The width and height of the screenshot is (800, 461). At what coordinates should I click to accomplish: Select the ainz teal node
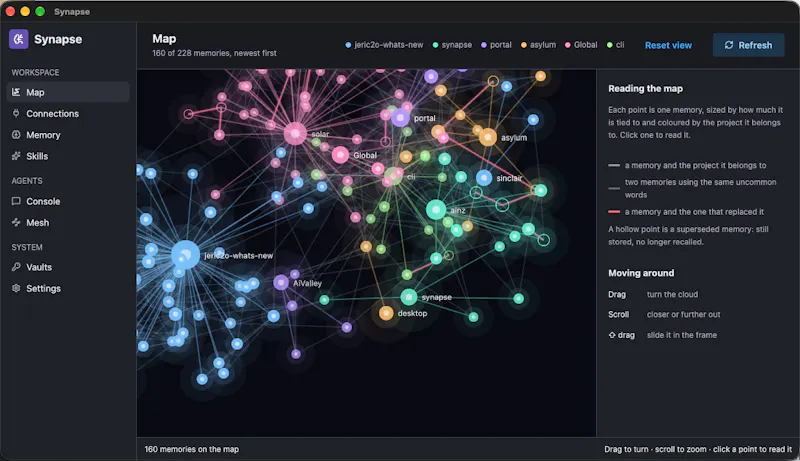point(436,210)
